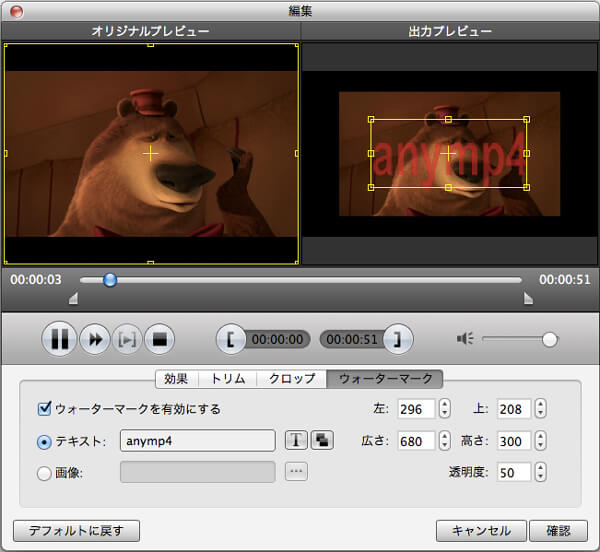Focus the 透明度 field showing 50
The width and height of the screenshot is (600, 552).
click(x=514, y=472)
